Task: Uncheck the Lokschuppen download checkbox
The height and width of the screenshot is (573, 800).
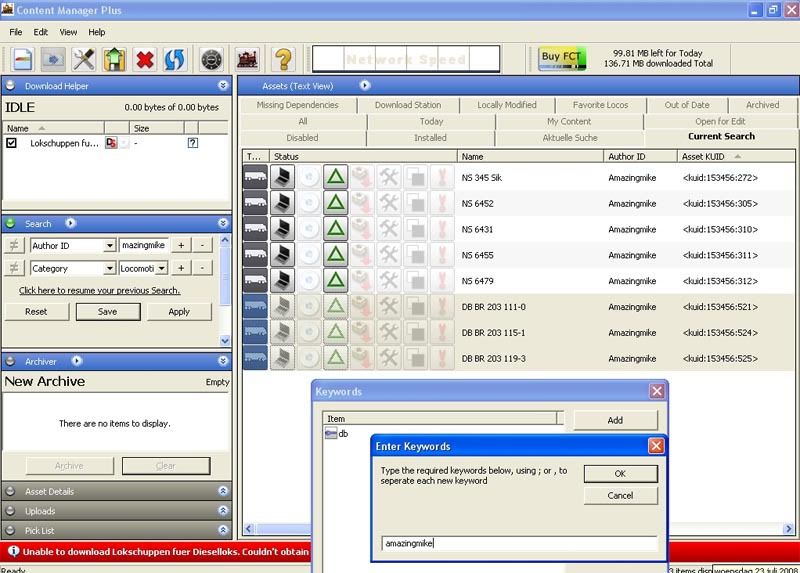Action: (x=11, y=143)
